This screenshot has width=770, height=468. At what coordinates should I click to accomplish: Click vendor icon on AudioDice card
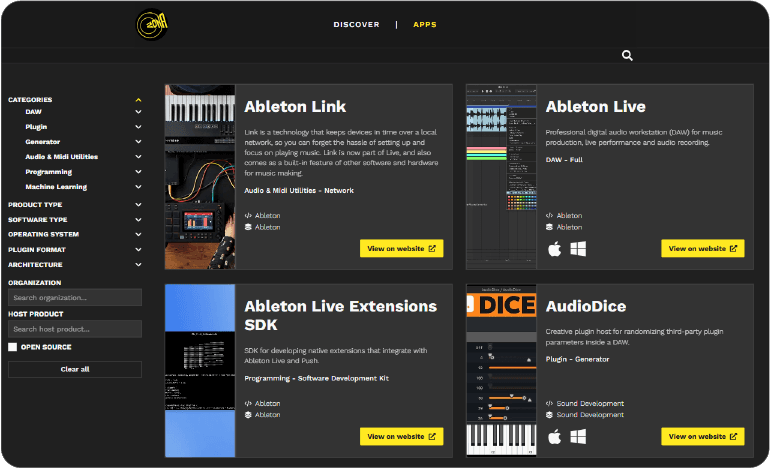pos(550,415)
